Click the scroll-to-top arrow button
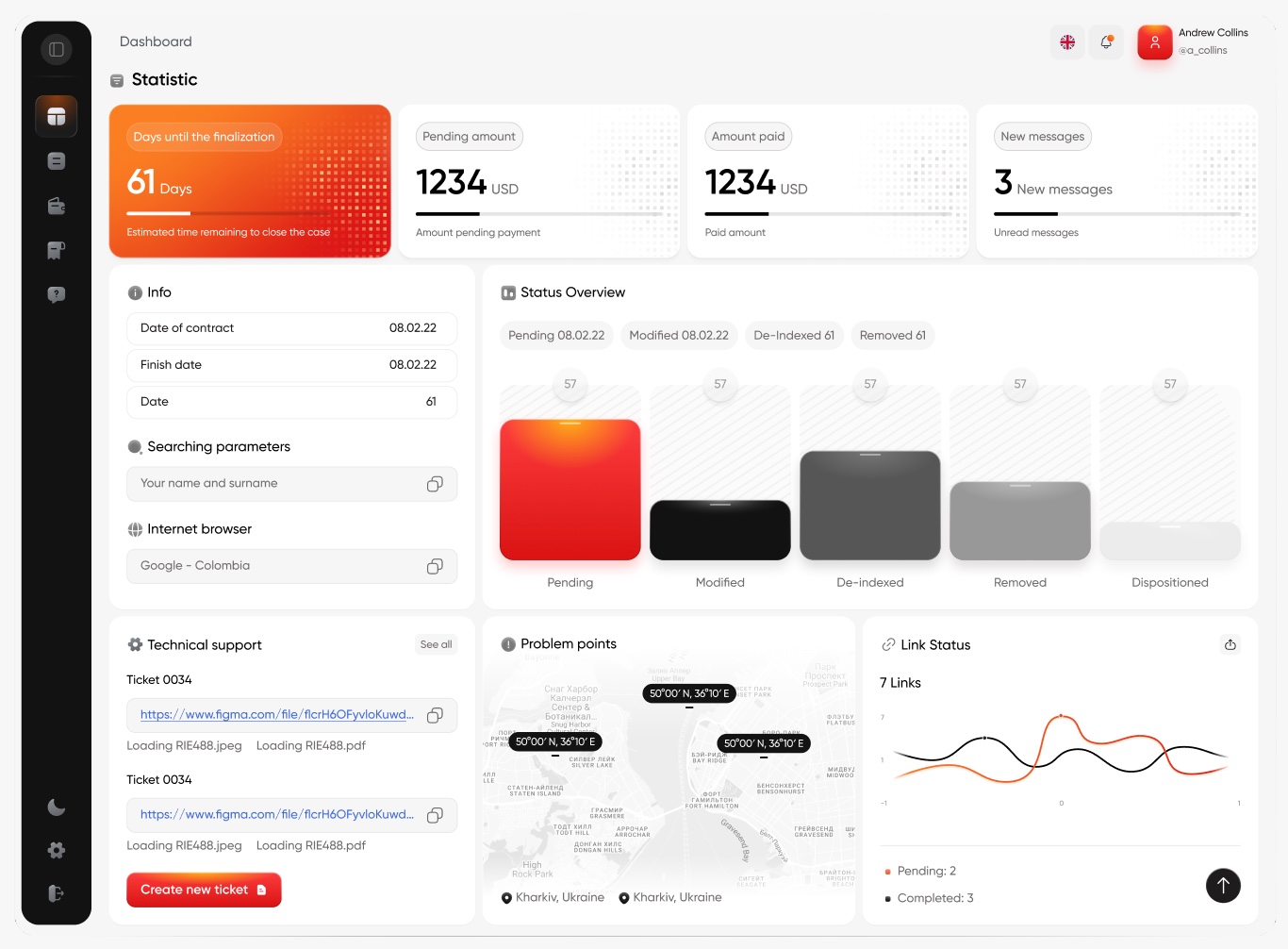Image resolution: width=1288 pixels, height=949 pixels. coord(1223,885)
